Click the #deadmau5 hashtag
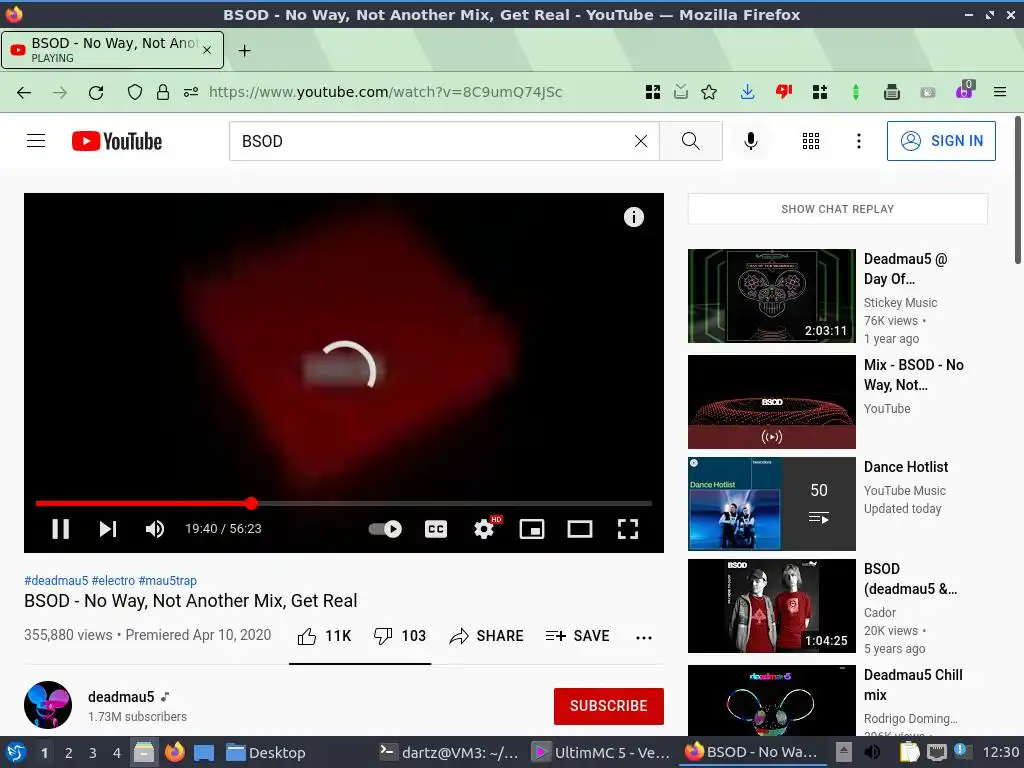The width and height of the screenshot is (1024, 768). tap(56, 581)
